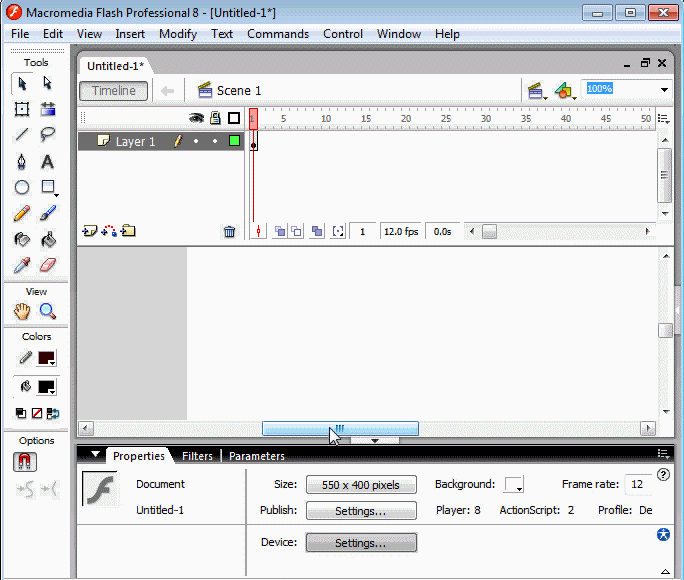Select the Pen tool
684x580 pixels.
point(22,162)
